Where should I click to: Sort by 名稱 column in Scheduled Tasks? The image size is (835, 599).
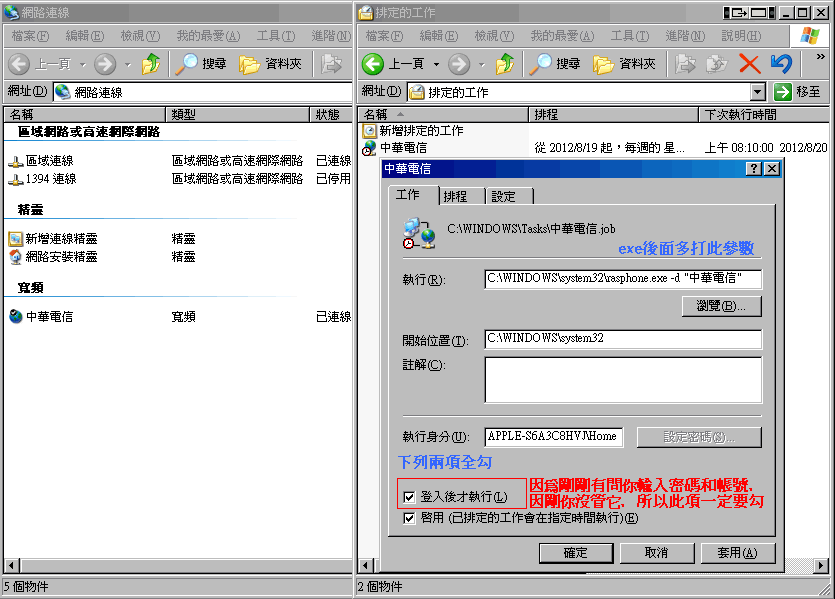pyautogui.click(x=444, y=114)
